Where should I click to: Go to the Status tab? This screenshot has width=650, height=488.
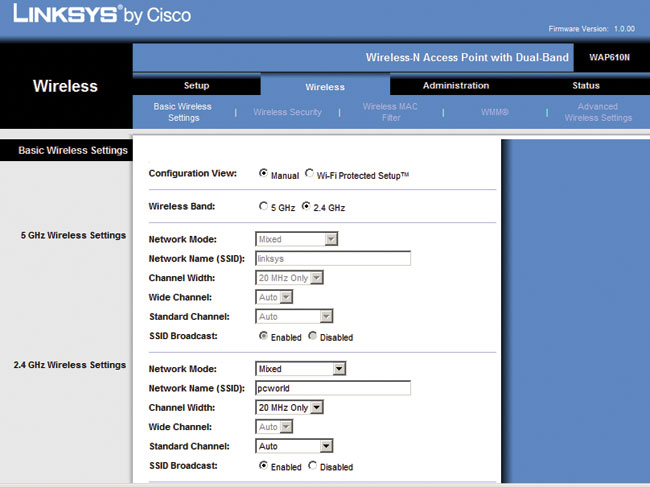585,86
